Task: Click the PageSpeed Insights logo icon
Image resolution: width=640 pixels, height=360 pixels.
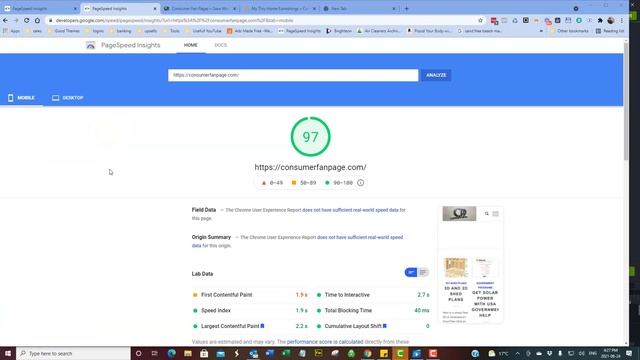Action: (x=91, y=45)
